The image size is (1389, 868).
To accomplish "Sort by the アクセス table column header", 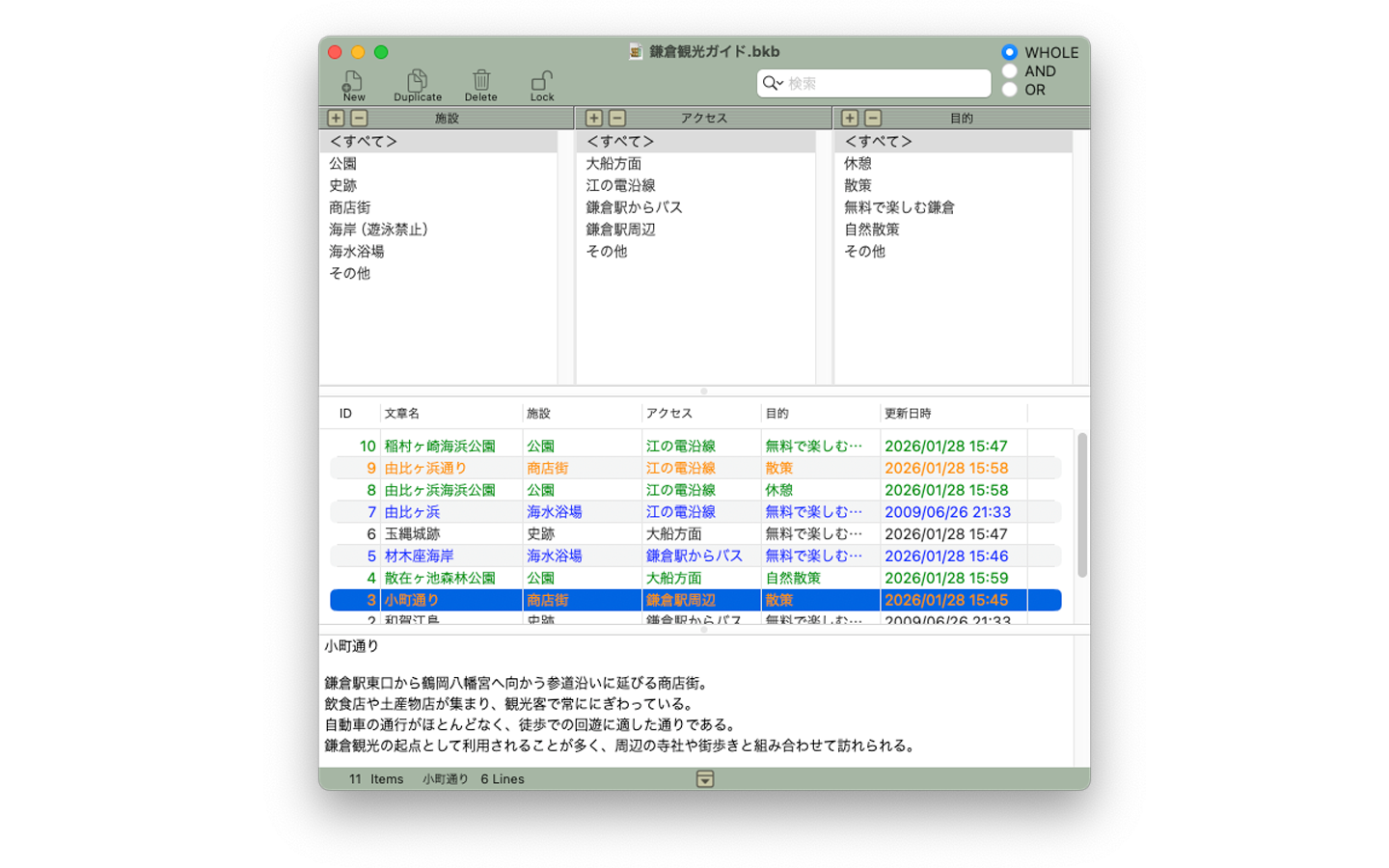I will [x=702, y=414].
